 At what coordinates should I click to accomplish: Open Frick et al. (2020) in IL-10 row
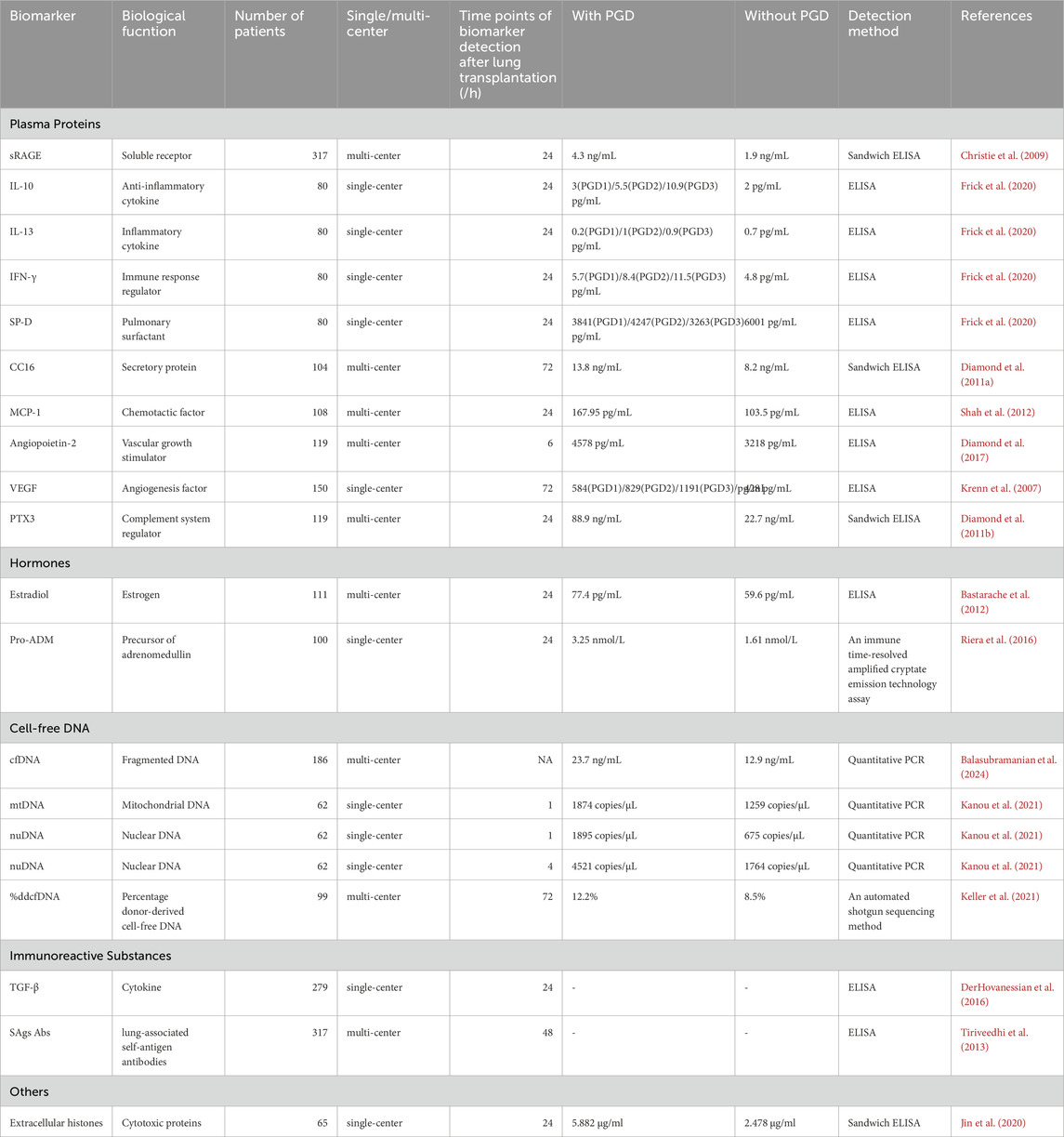[x=998, y=186]
